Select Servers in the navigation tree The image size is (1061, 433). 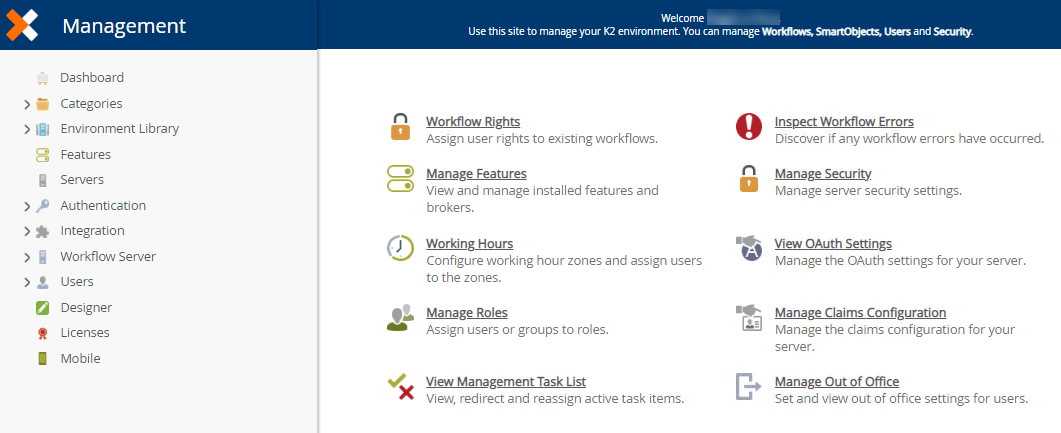click(82, 180)
